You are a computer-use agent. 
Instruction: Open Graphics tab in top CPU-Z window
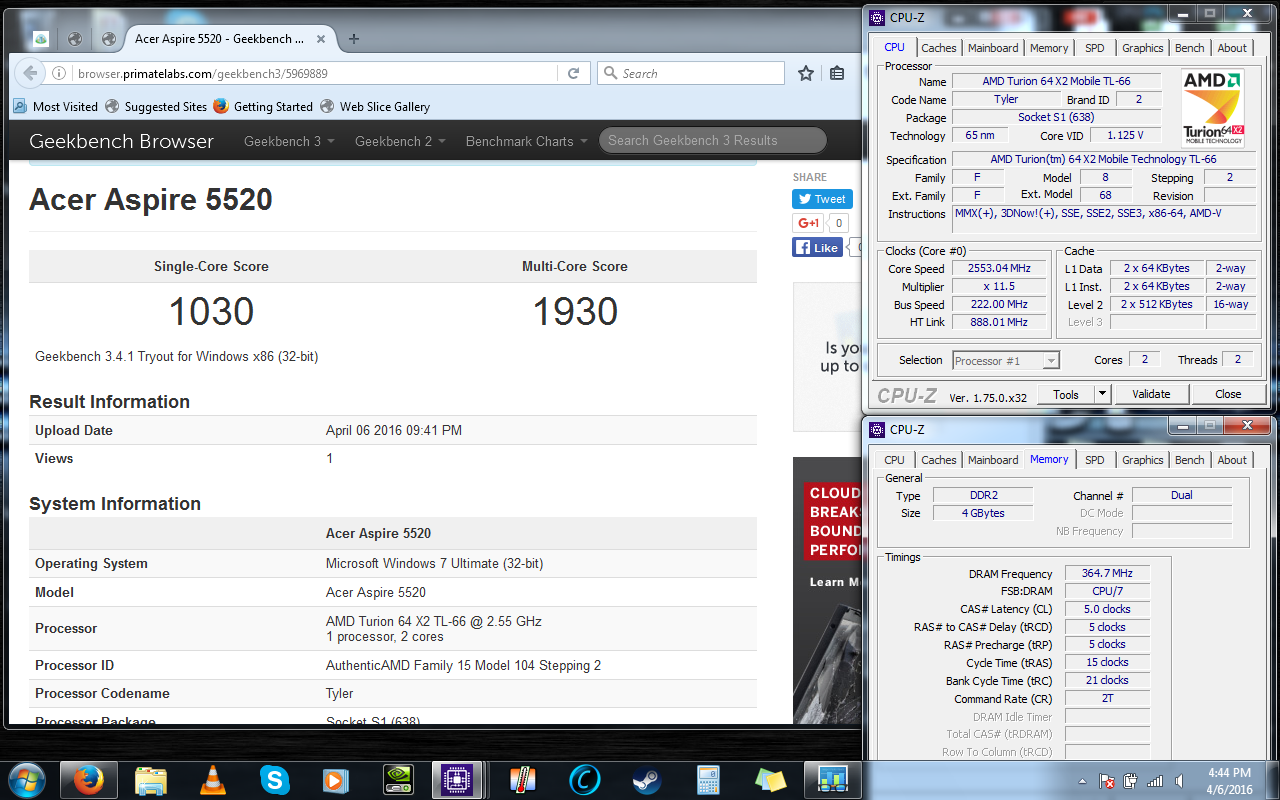pos(1142,47)
